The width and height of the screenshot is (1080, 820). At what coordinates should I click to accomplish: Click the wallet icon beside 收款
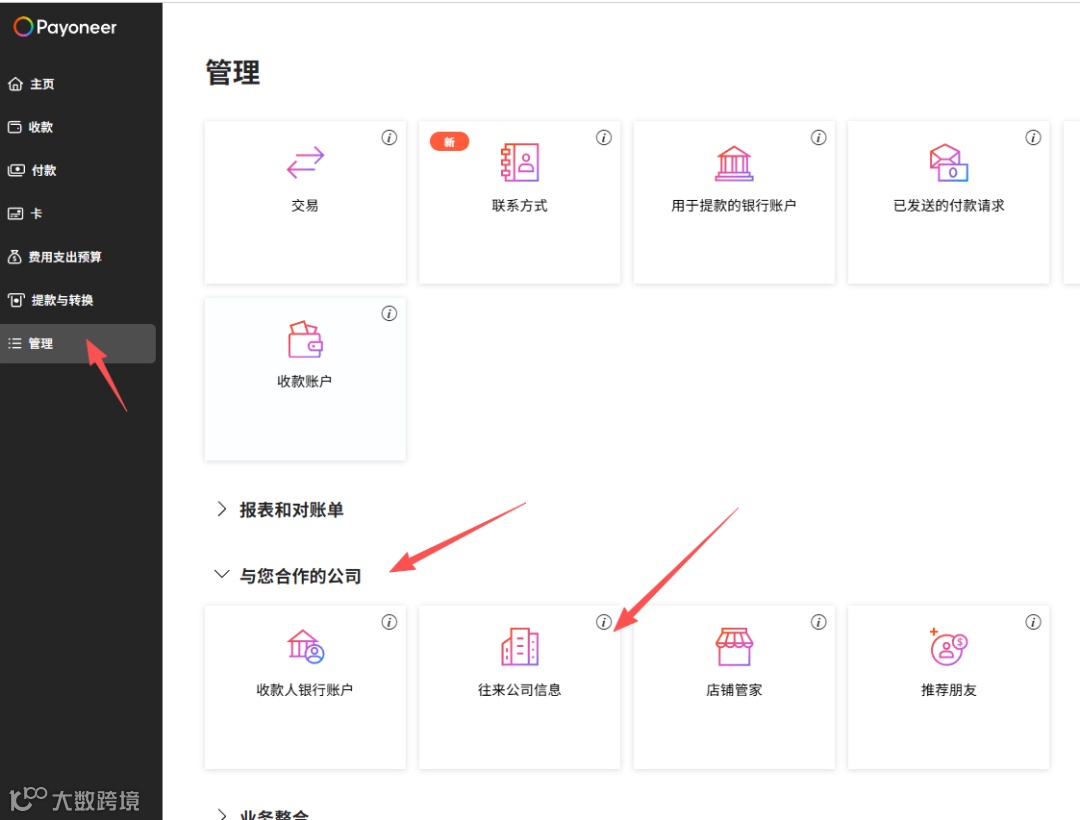pos(14,127)
